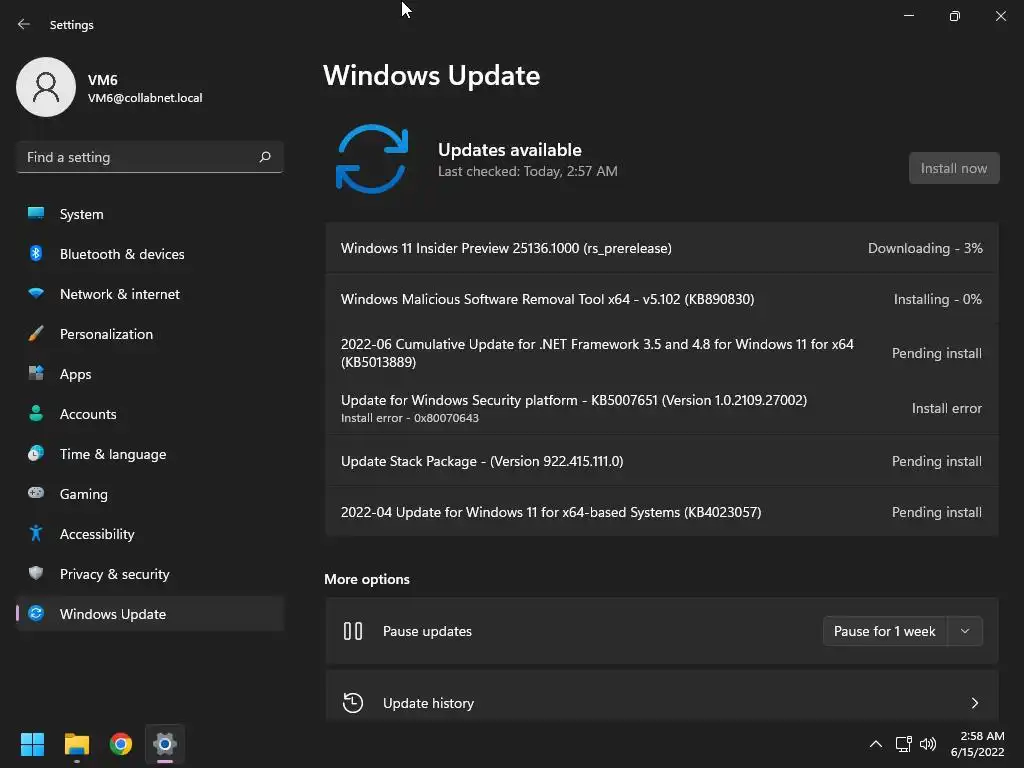Screen dimensions: 1024x768
Task: Click the pause icon beside Pause updates
Action: (353, 631)
